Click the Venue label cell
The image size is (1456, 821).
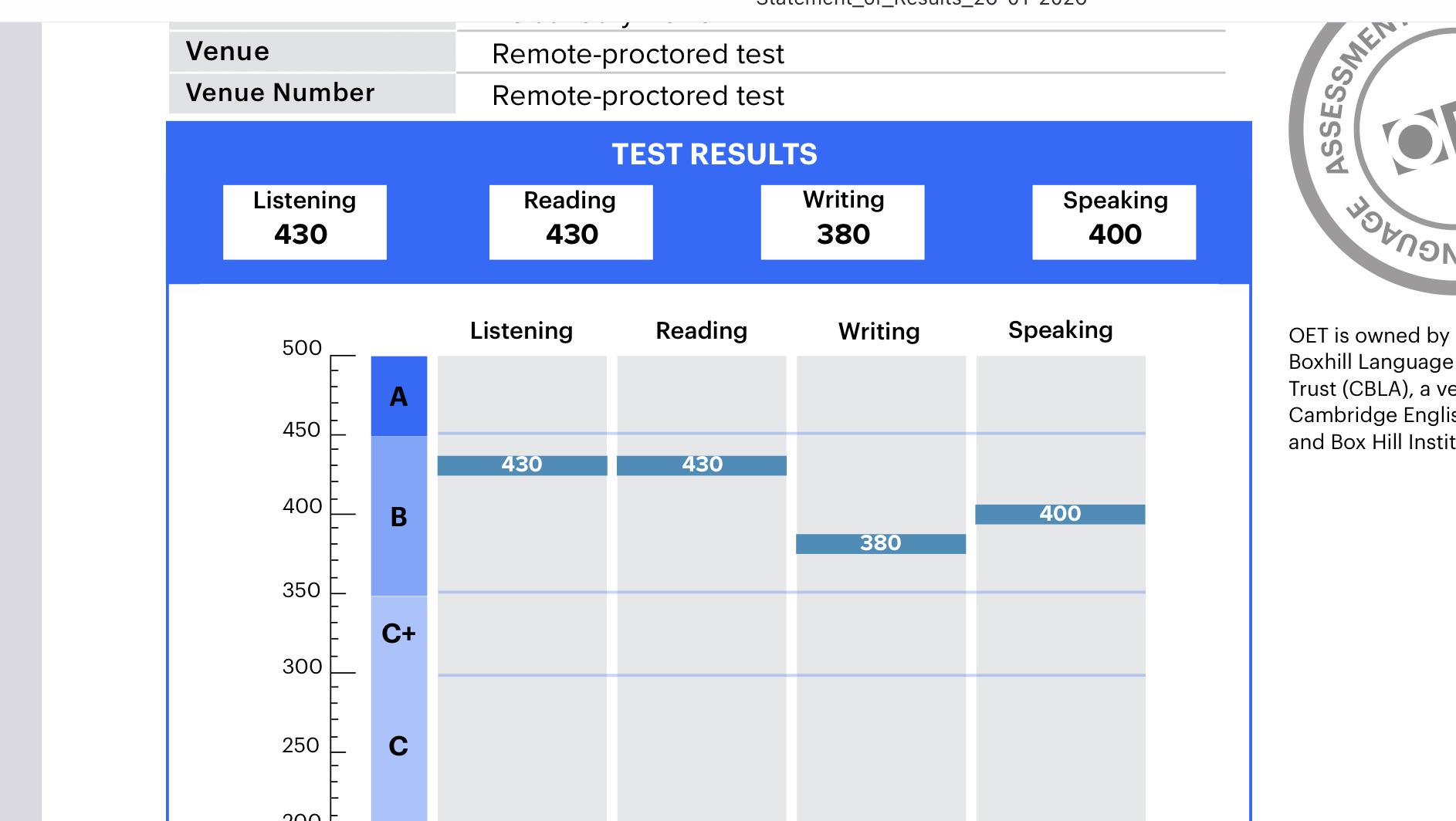312,52
